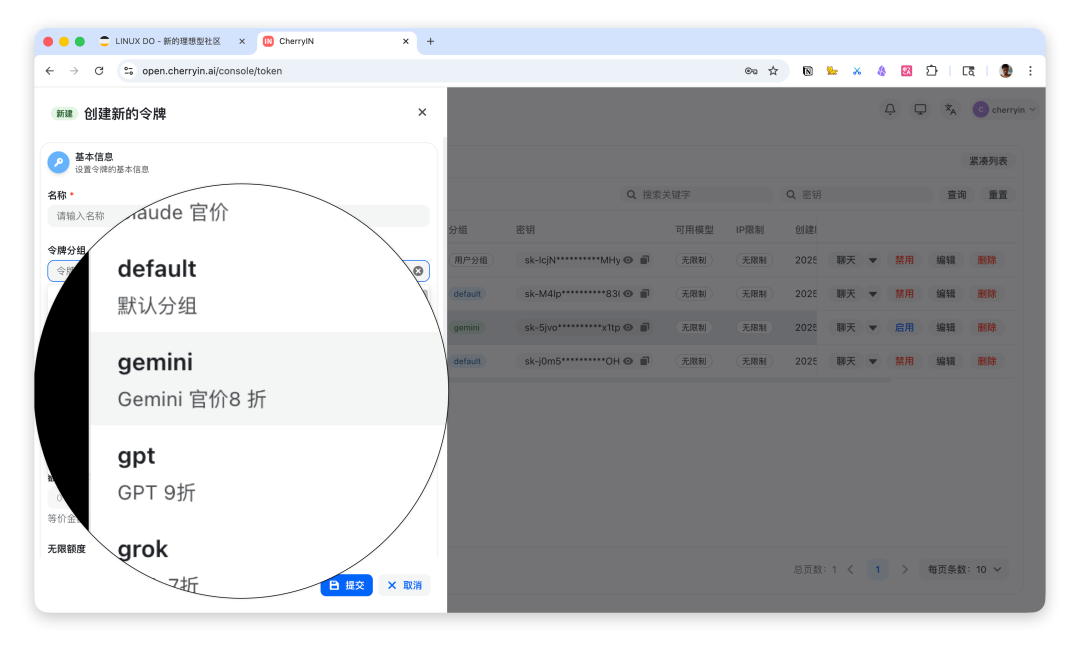Bookmark this page with the star
The height and width of the screenshot is (654, 1080).
pyautogui.click(x=773, y=71)
